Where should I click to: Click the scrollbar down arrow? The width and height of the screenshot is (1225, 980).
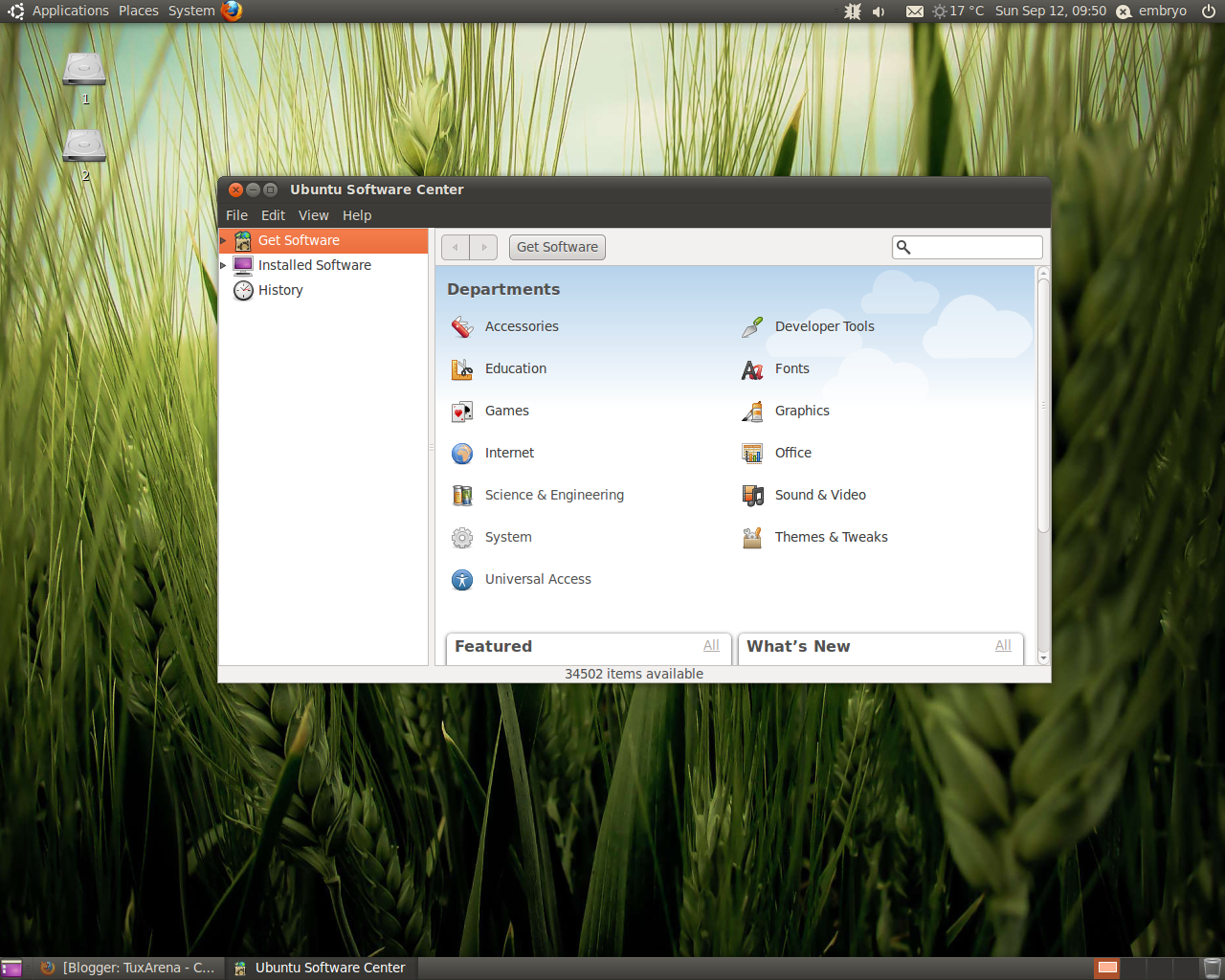coord(1043,657)
